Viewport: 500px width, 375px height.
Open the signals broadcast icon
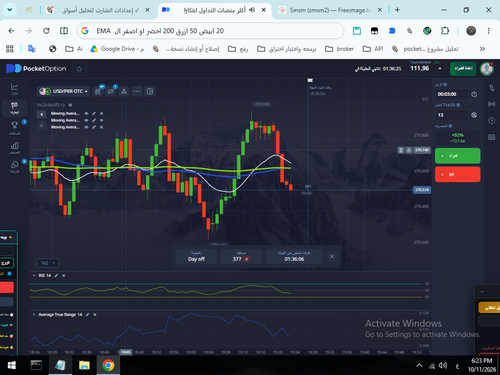point(491,104)
